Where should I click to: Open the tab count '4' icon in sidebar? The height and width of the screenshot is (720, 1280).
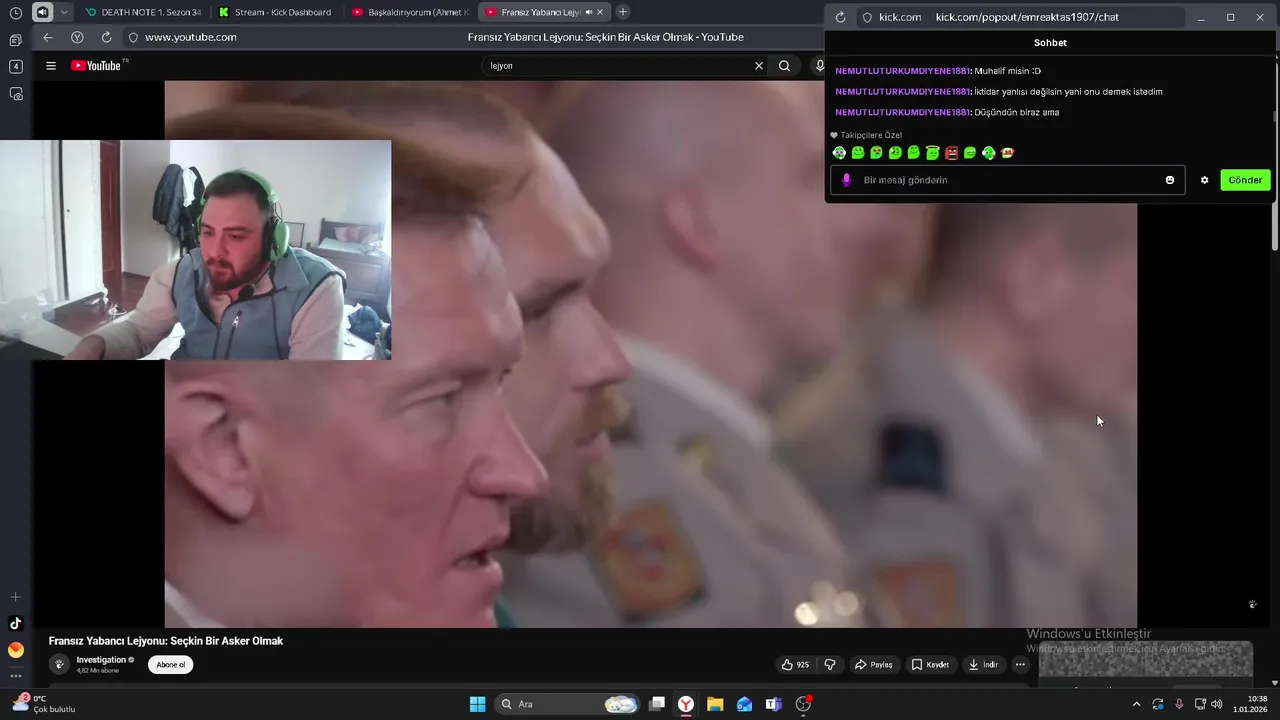point(15,66)
